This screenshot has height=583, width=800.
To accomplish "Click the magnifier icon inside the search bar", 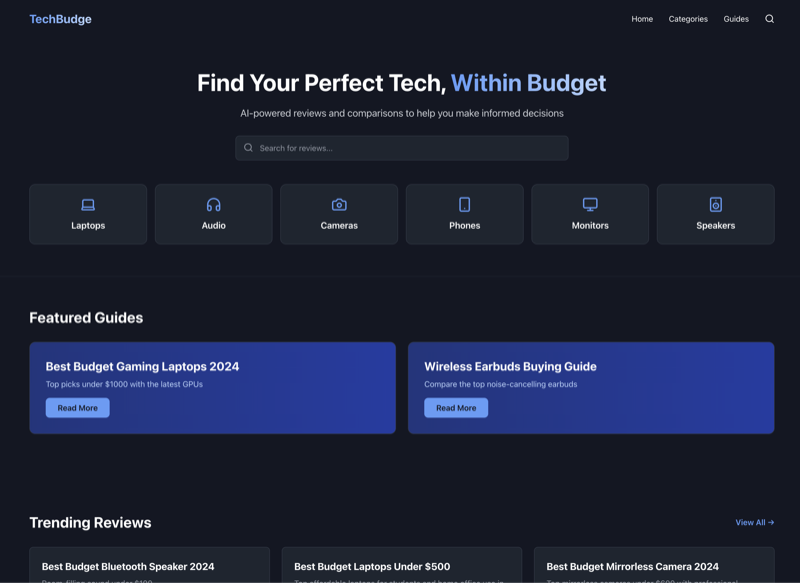I will click(x=247, y=147).
